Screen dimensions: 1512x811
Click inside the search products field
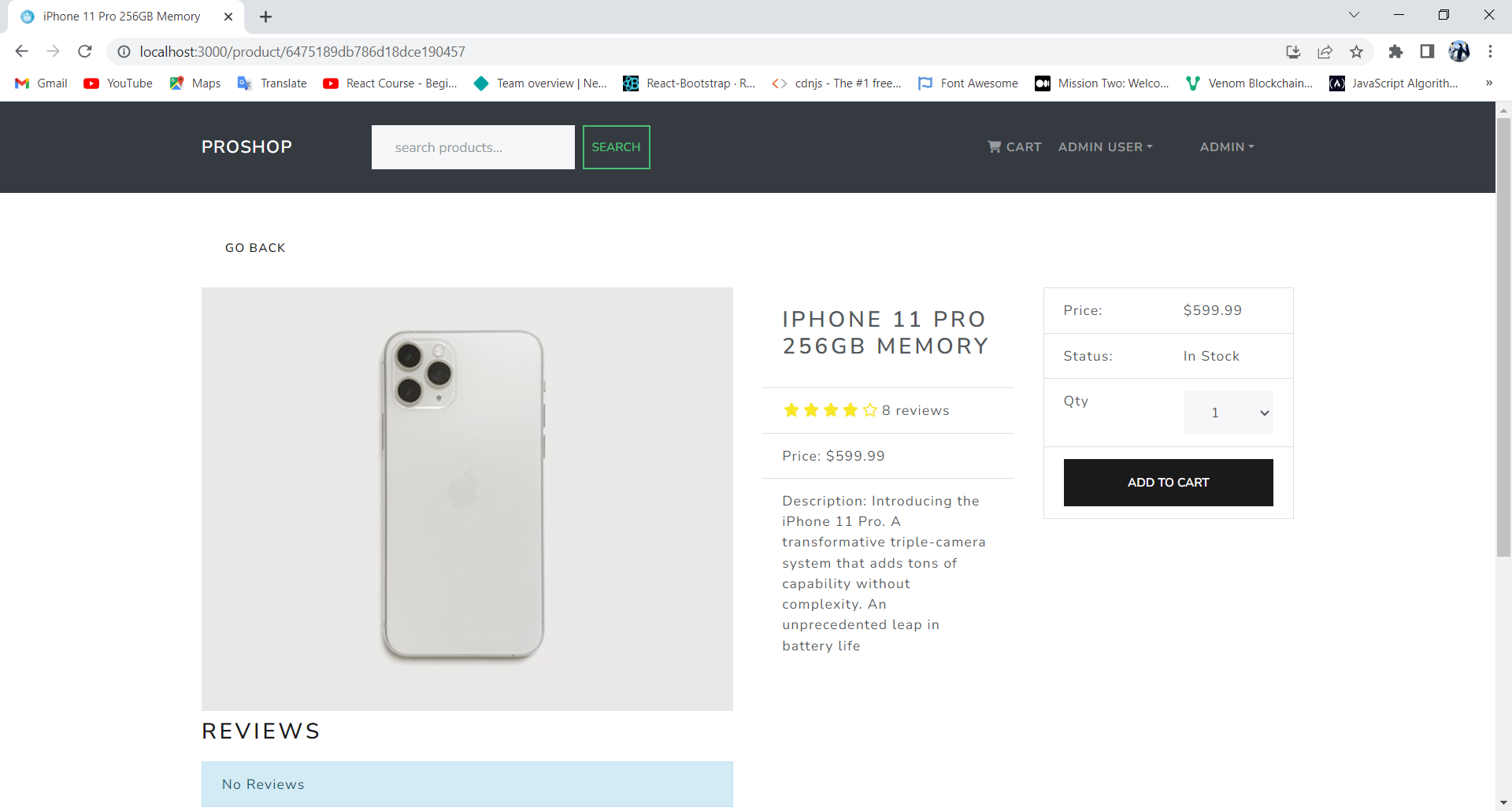pos(472,146)
